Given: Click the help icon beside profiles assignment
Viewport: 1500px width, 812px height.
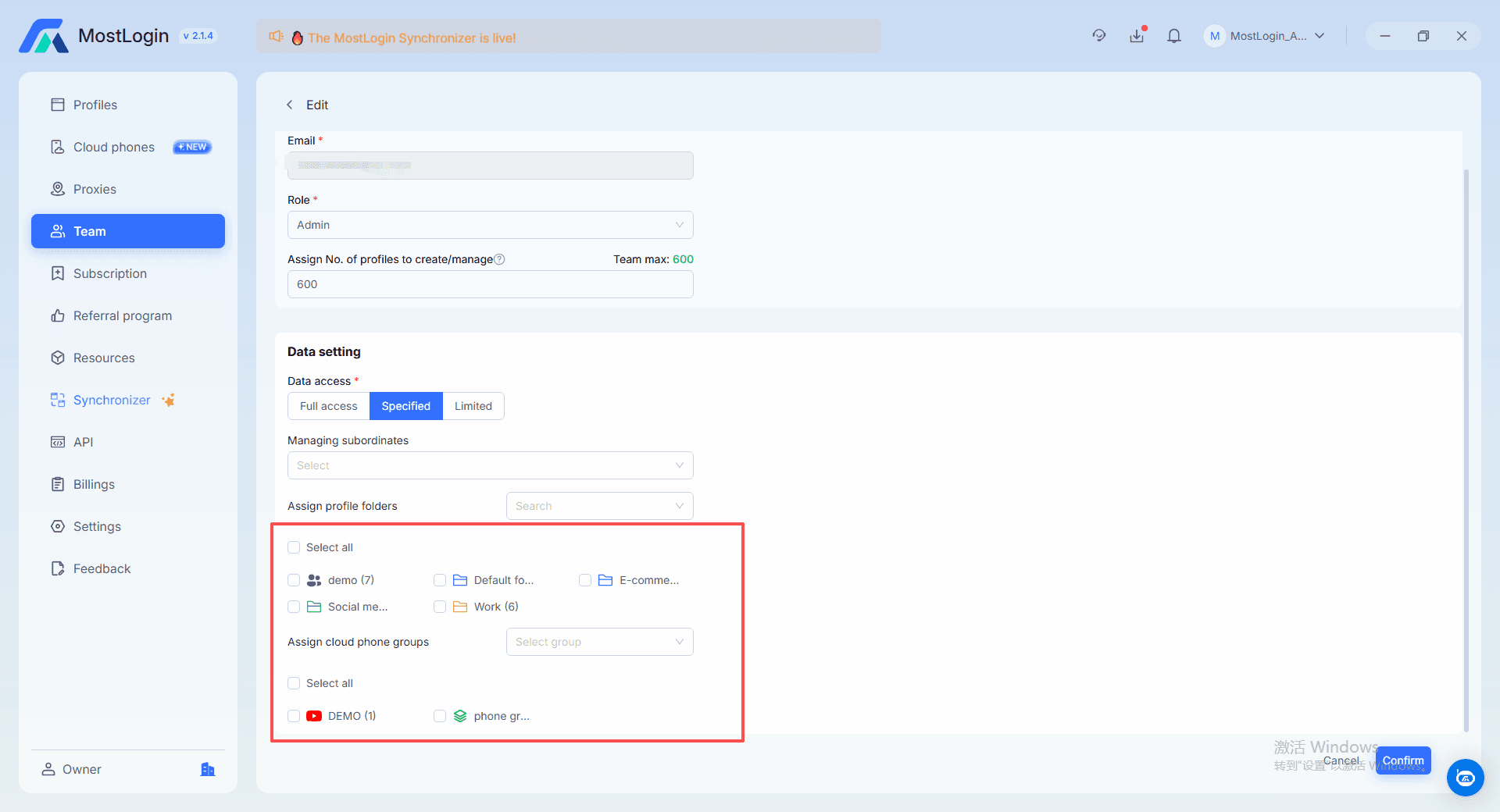Looking at the screenshot, I should tap(500, 259).
